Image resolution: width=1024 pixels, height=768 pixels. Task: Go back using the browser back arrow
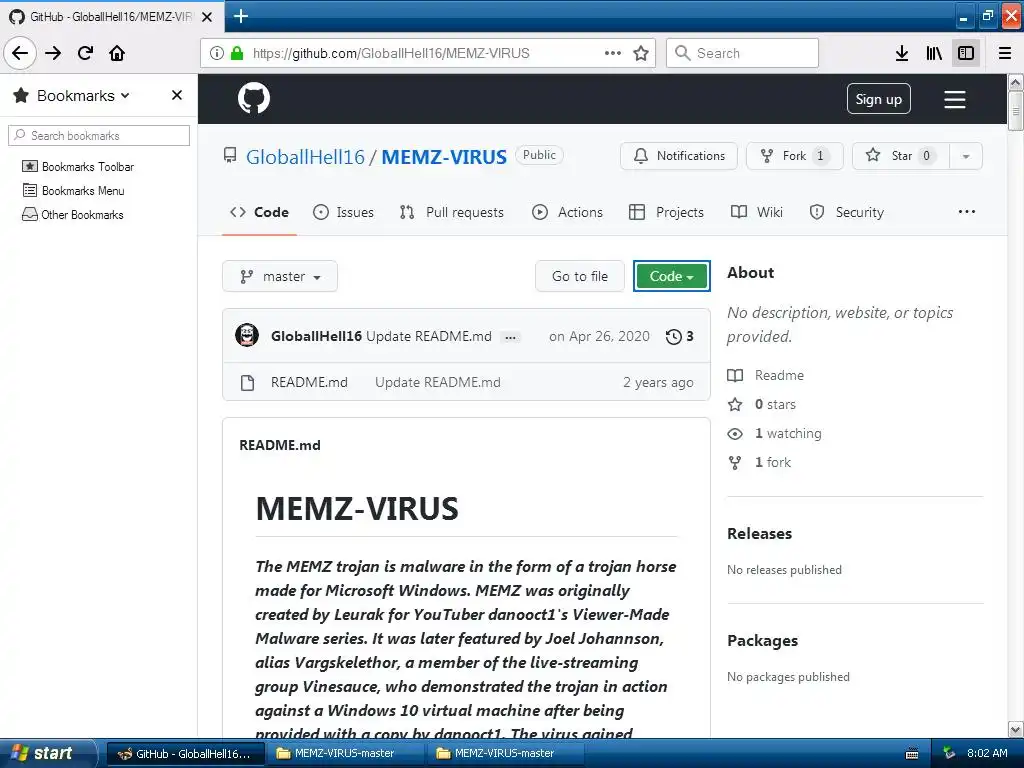20,53
